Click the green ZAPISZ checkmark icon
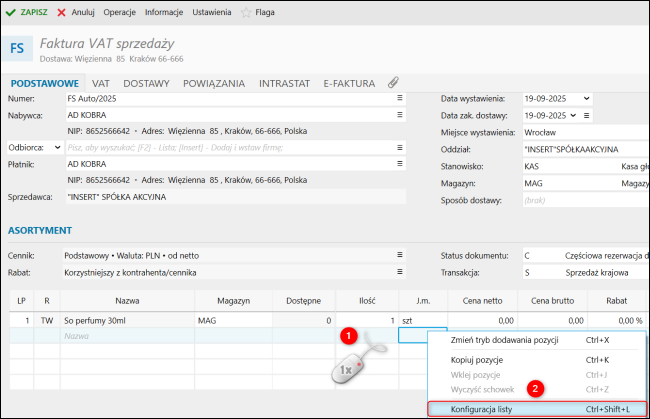Image resolution: width=650 pixels, height=419 pixels. click(11, 12)
